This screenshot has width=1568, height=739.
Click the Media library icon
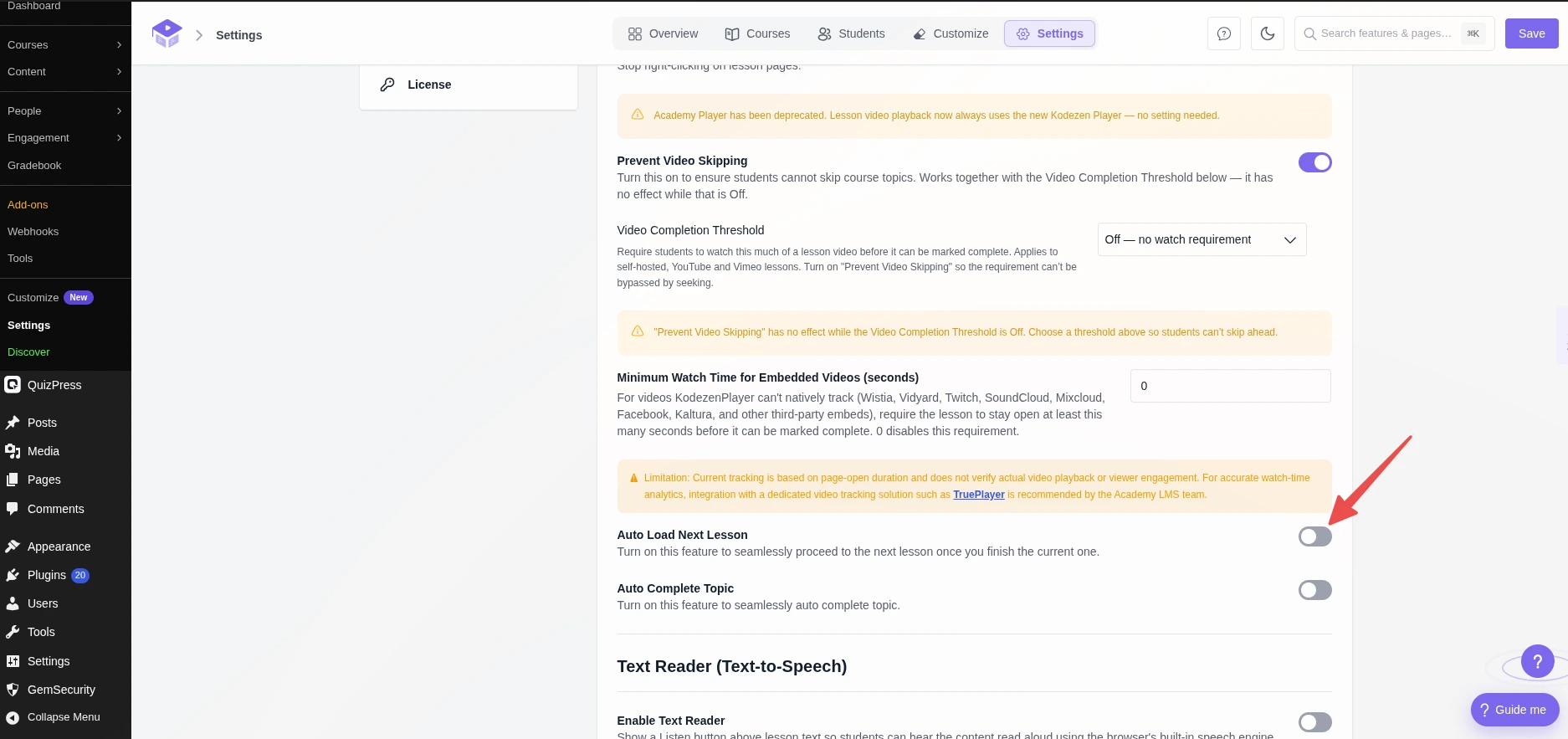pos(13,451)
